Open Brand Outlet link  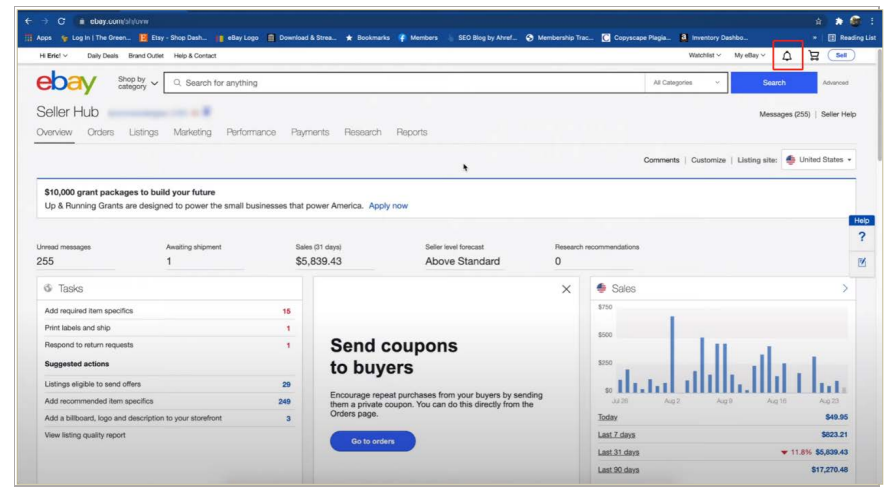[146, 56]
